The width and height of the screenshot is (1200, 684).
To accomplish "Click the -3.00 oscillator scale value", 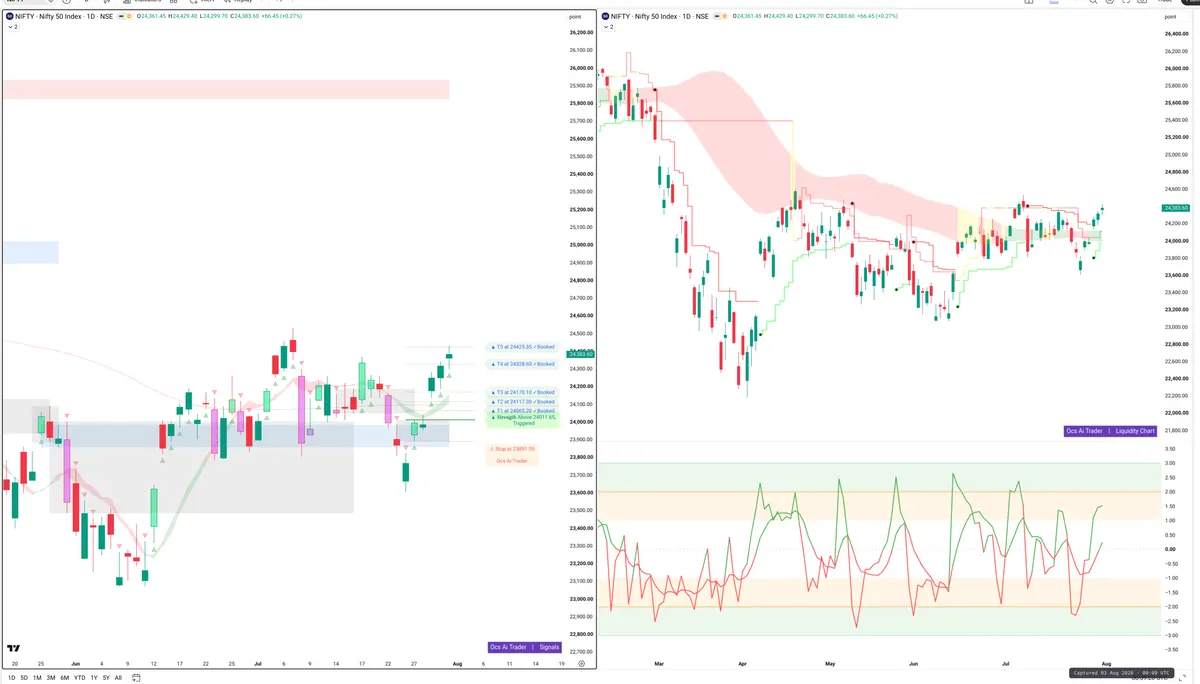I will coord(1170,635).
